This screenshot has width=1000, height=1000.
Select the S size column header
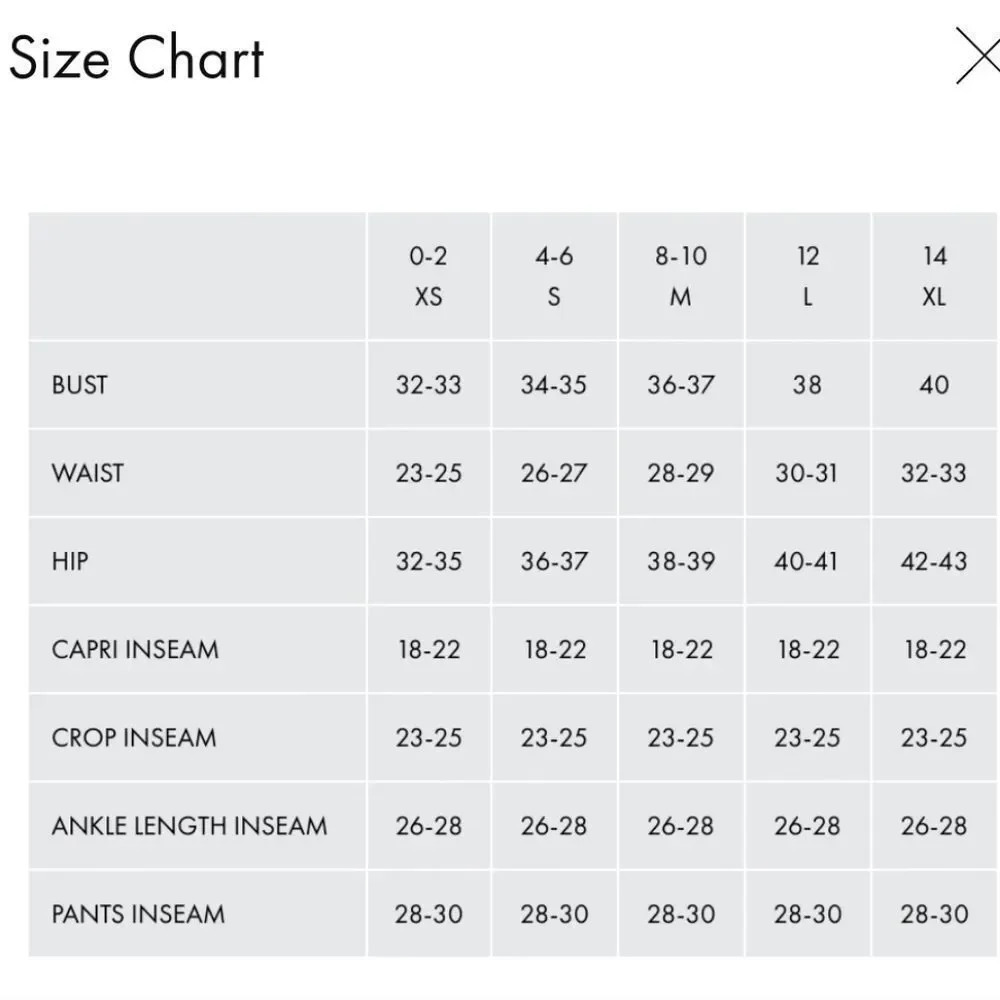(x=554, y=277)
